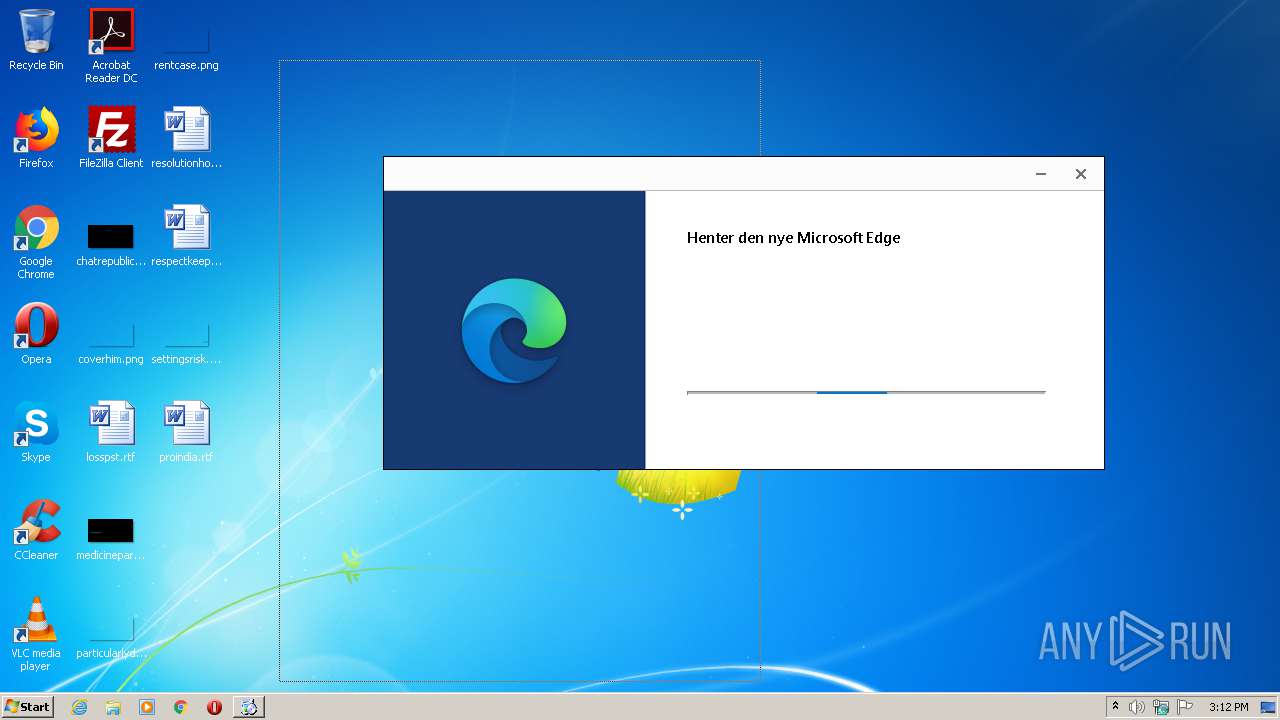Open Chrome from the taskbar
Viewport: 1280px width, 720px height.
click(x=181, y=707)
